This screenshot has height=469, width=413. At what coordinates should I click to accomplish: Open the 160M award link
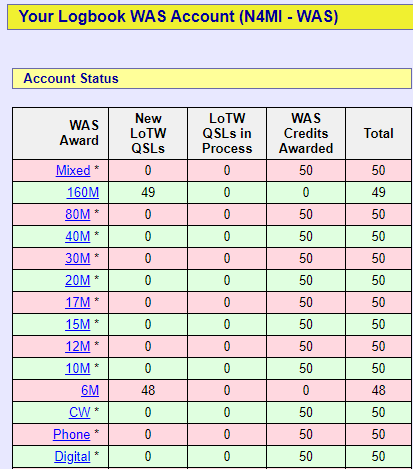tap(83, 193)
